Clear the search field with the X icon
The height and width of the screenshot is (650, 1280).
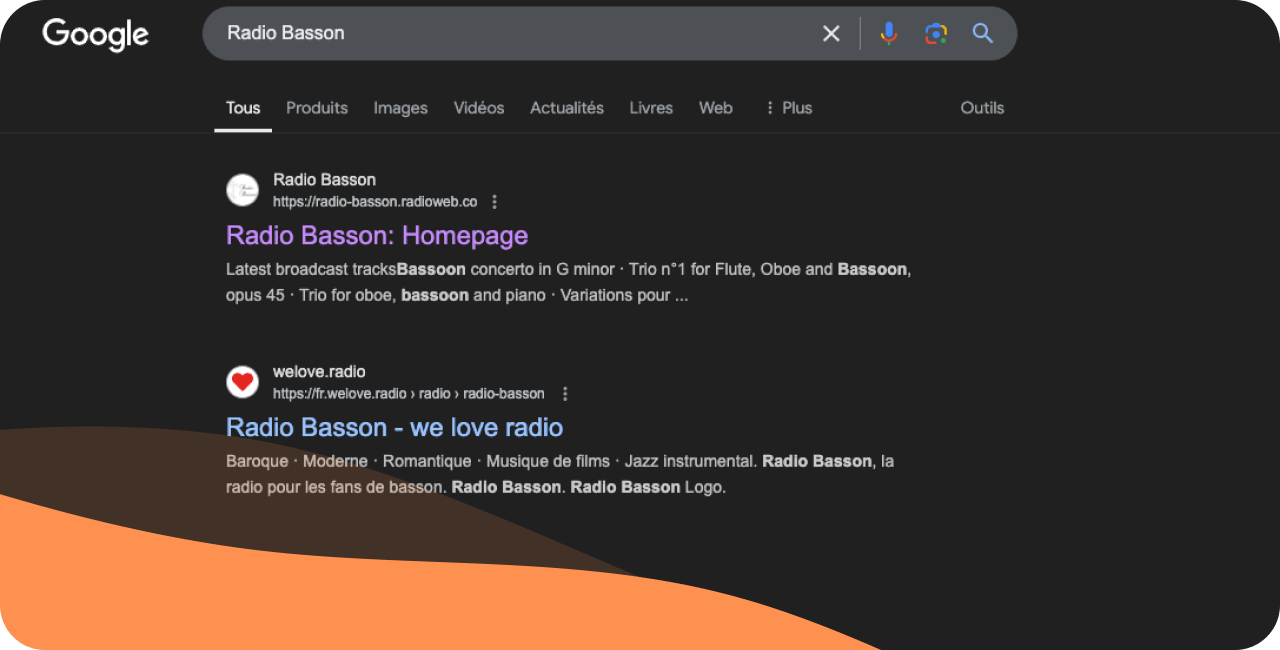(831, 33)
